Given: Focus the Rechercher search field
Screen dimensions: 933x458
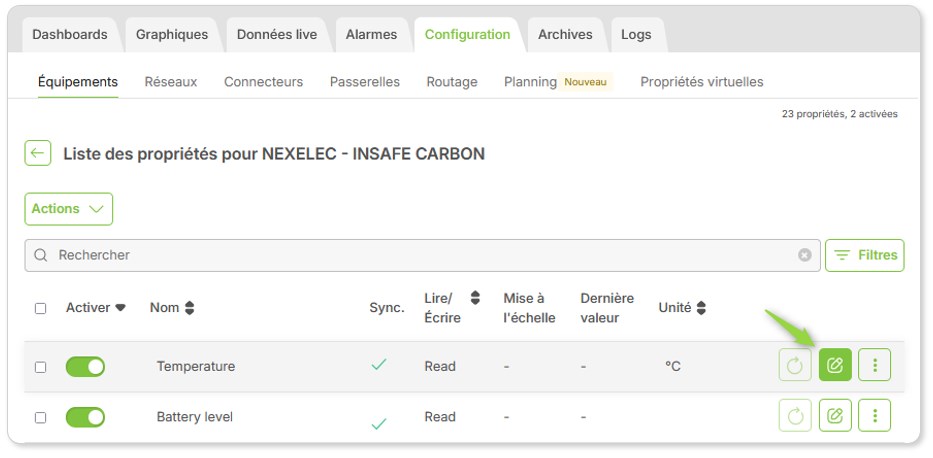Looking at the screenshot, I should pyautogui.click(x=422, y=255).
